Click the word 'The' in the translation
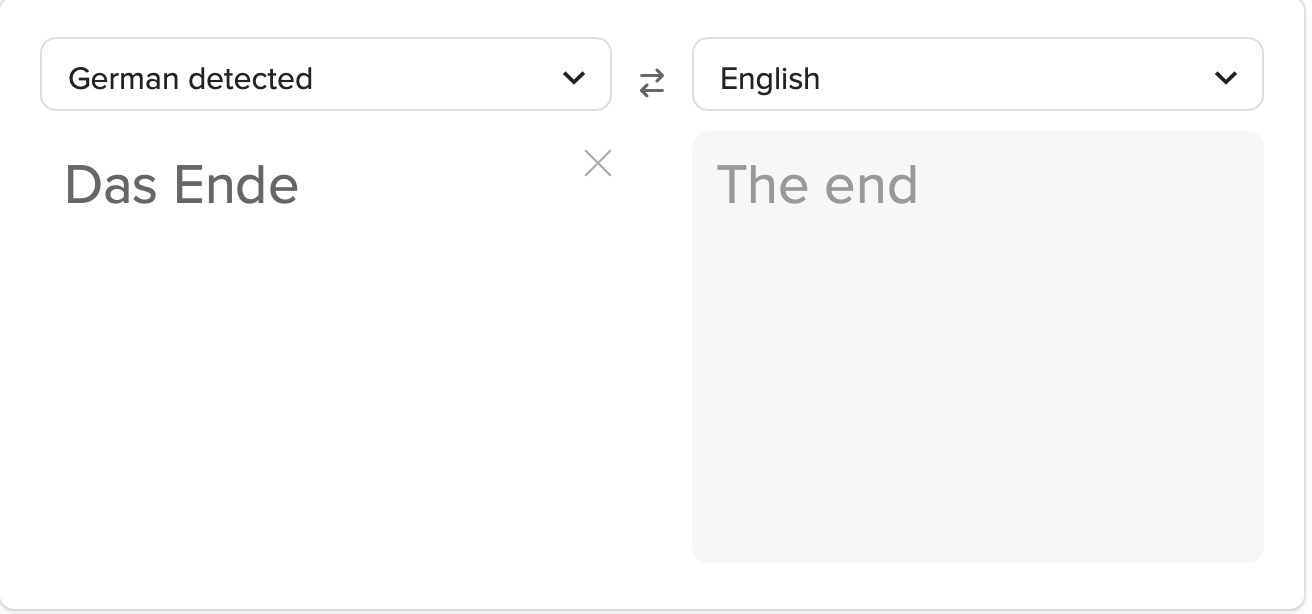This screenshot has width=1312, height=614. pyautogui.click(x=761, y=185)
